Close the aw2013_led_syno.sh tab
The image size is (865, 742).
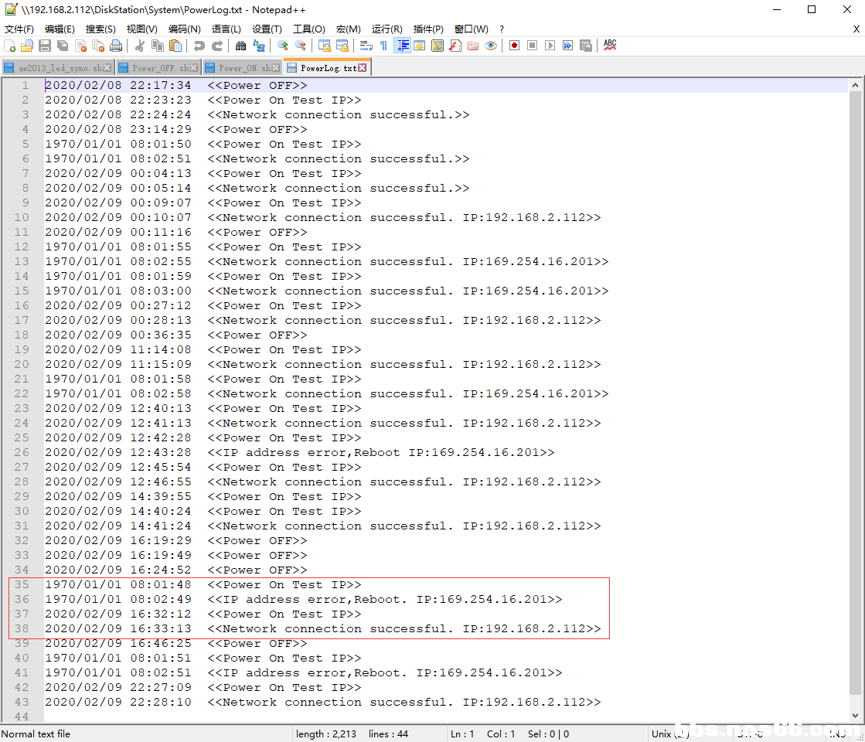click(107, 68)
